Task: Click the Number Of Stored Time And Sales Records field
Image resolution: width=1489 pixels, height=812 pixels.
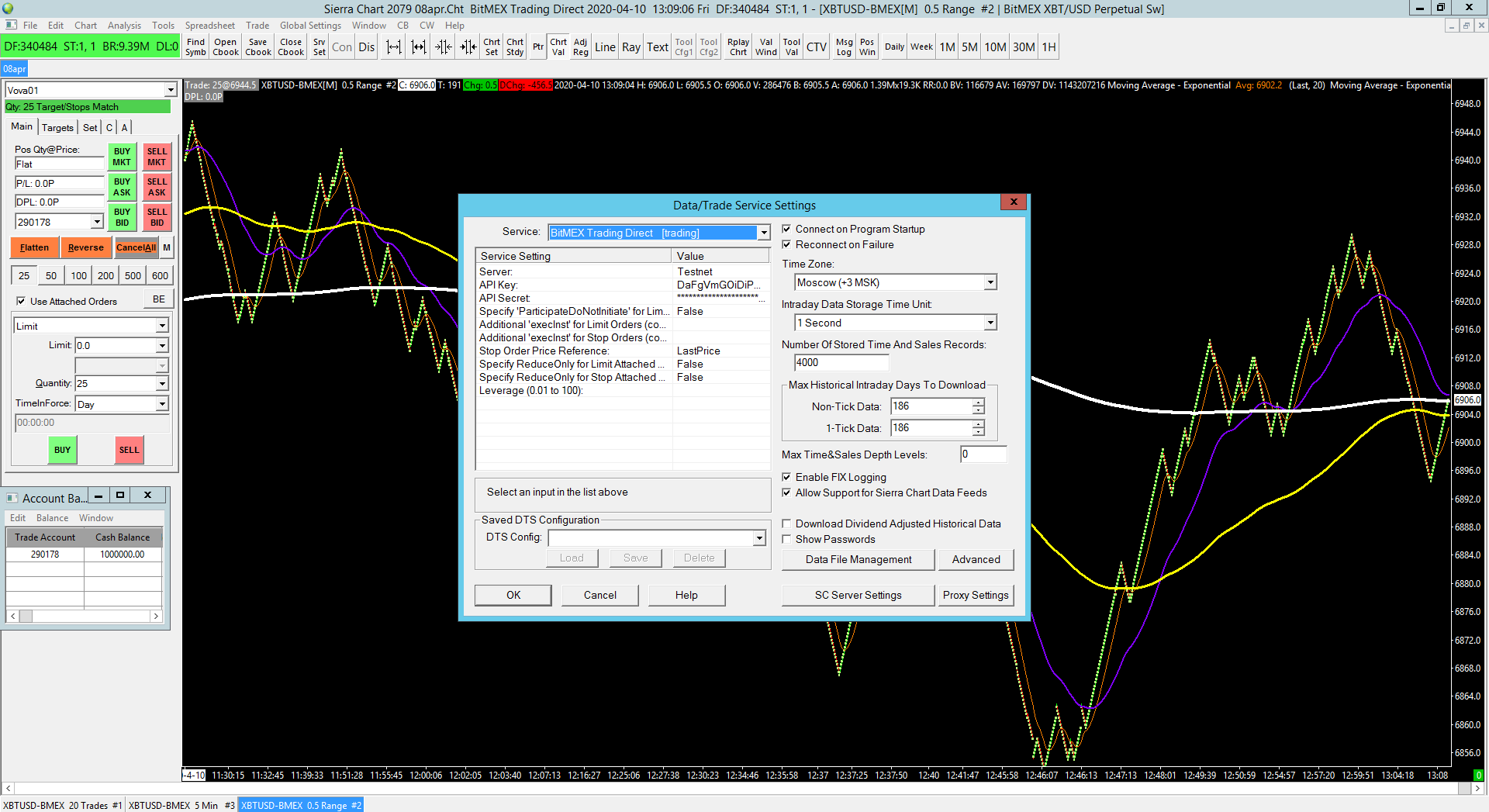Action: coord(841,362)
